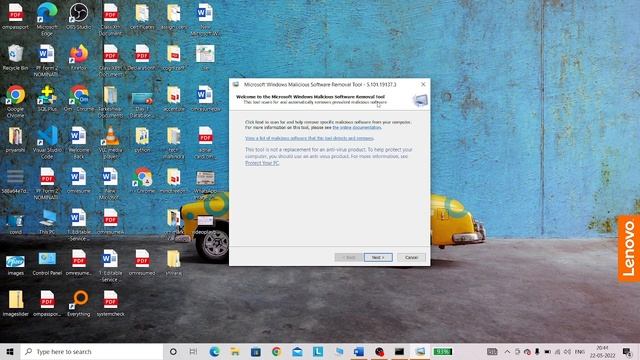The height and width of the screenshot is (360, 640).
Task: Select the This PC desktop icon
Action: [47, 222]
